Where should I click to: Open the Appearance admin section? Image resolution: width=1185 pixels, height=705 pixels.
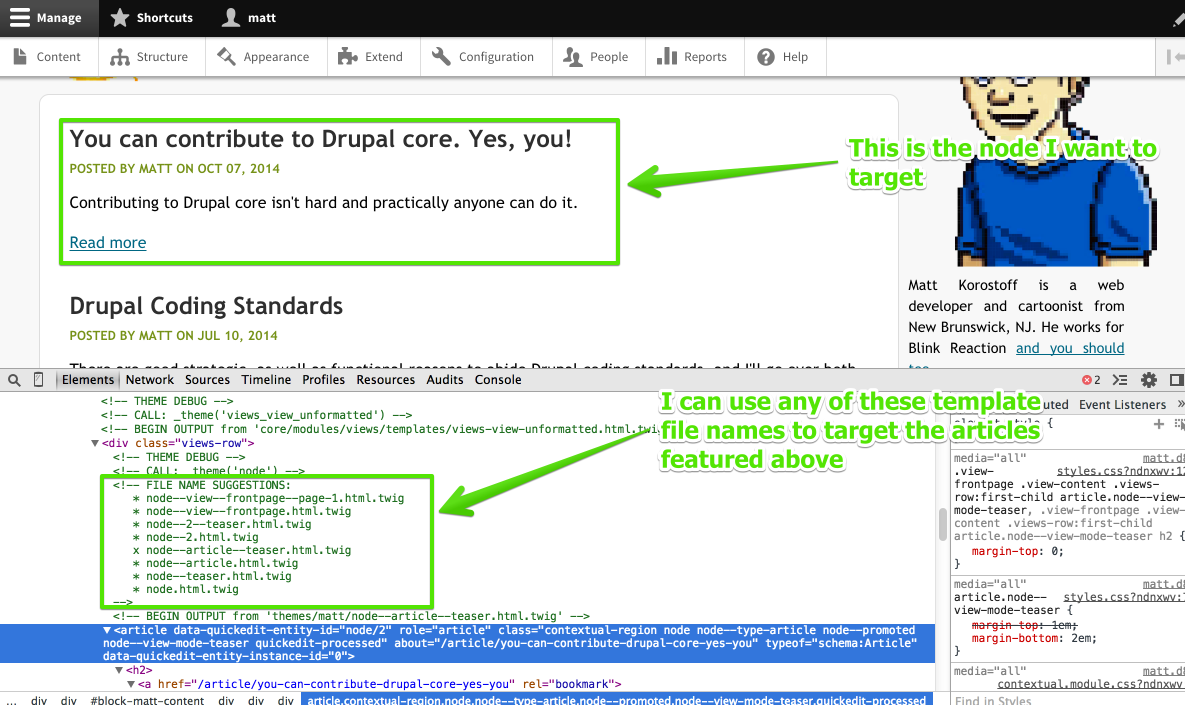tap(264, 57)
